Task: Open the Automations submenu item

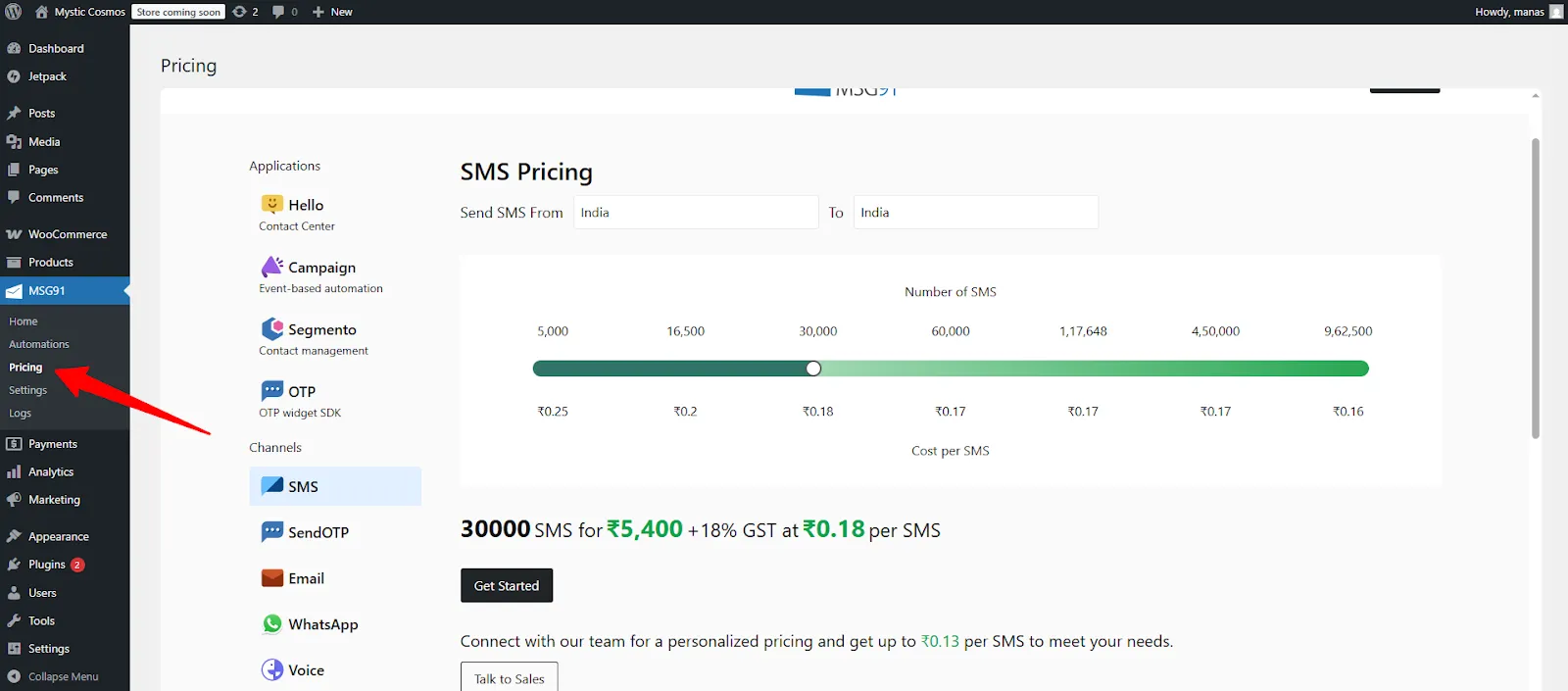Action: tap(39, 344)
